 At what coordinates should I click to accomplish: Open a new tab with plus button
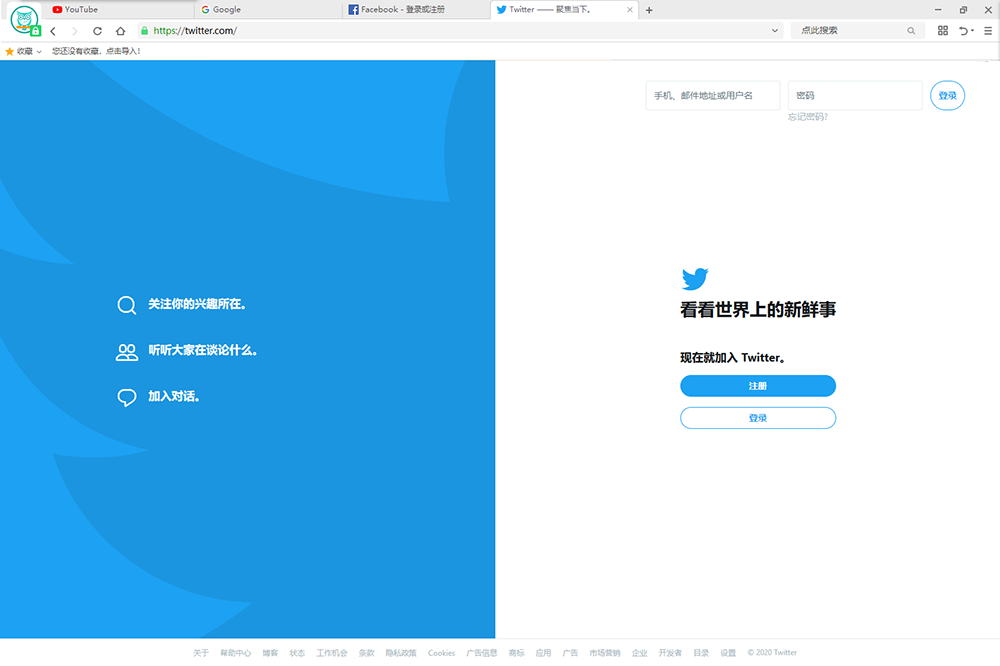point(649,10)
